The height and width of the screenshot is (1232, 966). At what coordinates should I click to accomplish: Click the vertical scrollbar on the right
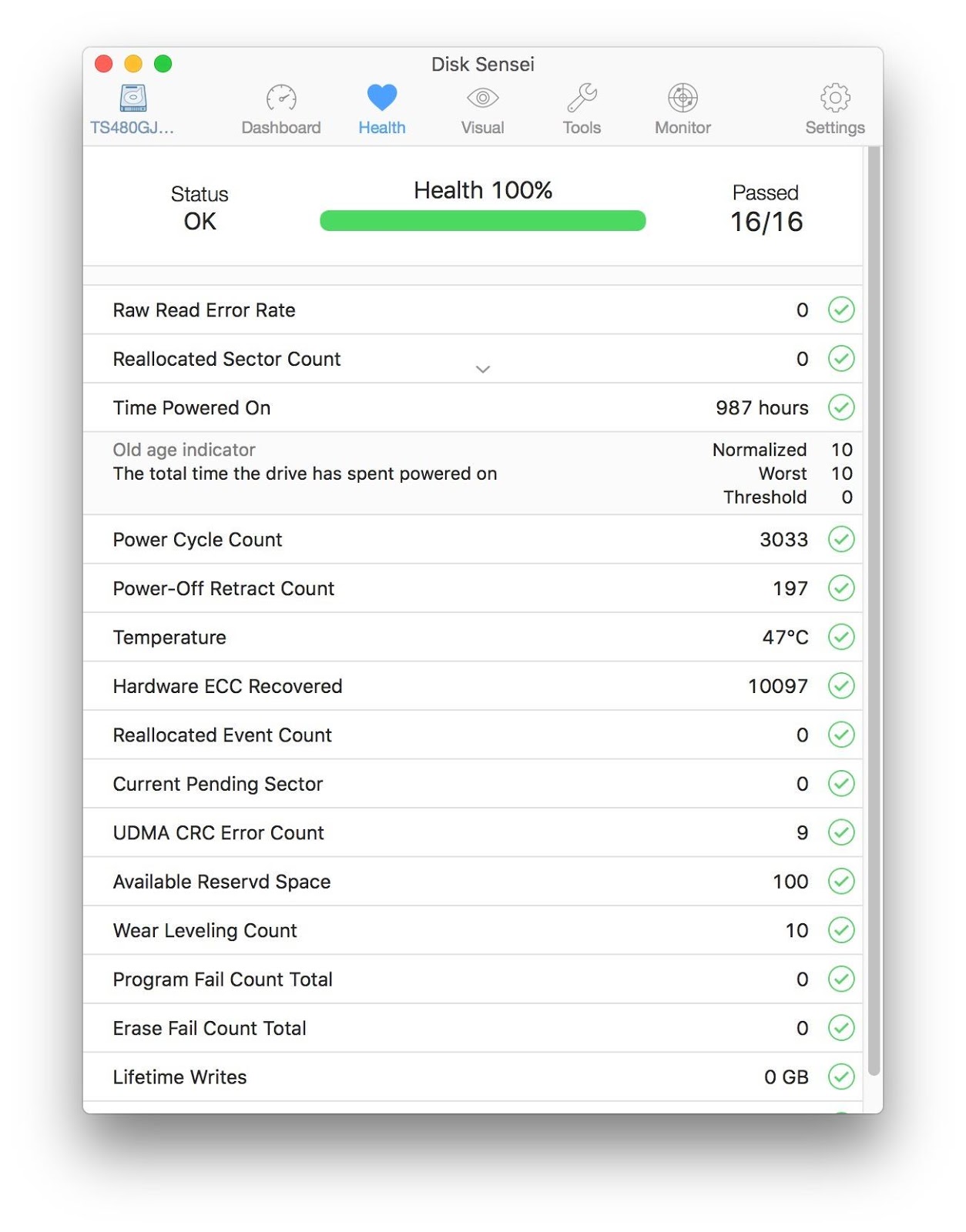pos(874,608)
